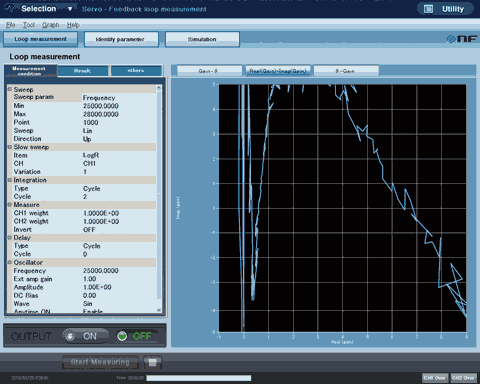Screen dimensions: 480x384
Task: Show the Gain-θ graph tab
Action: click(209, 71)
